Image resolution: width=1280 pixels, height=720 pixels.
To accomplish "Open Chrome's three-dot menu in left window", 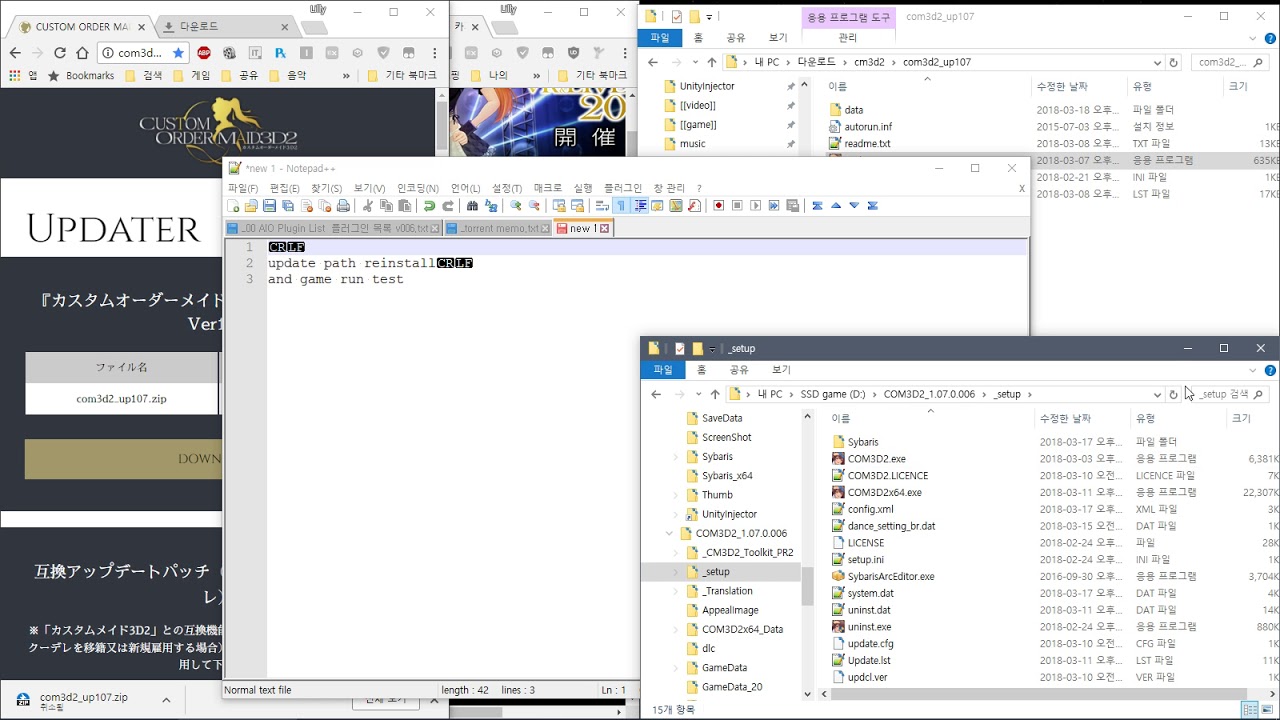I will 437,53.
